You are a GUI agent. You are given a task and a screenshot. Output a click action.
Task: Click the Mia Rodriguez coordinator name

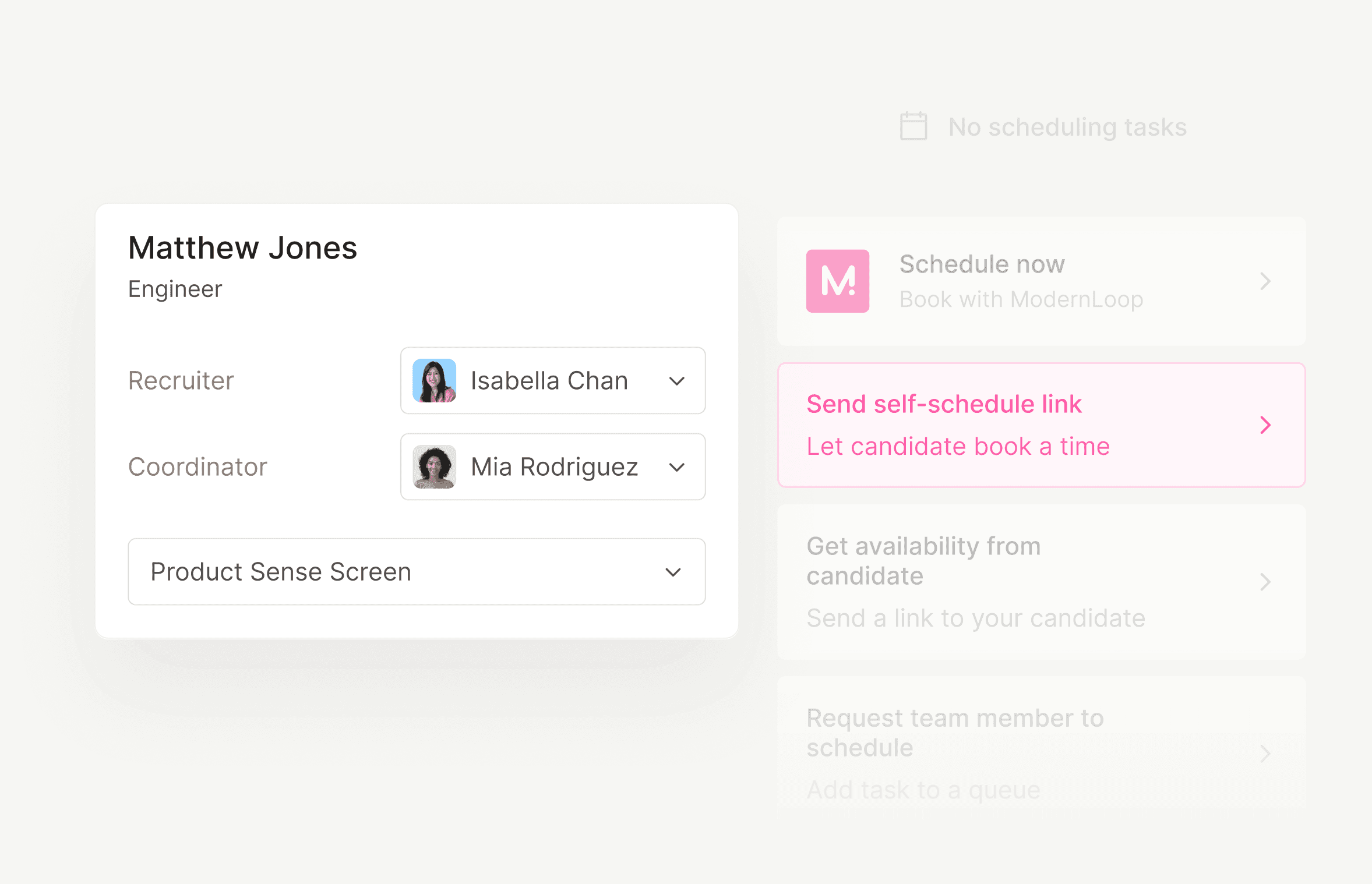[554, 467]
